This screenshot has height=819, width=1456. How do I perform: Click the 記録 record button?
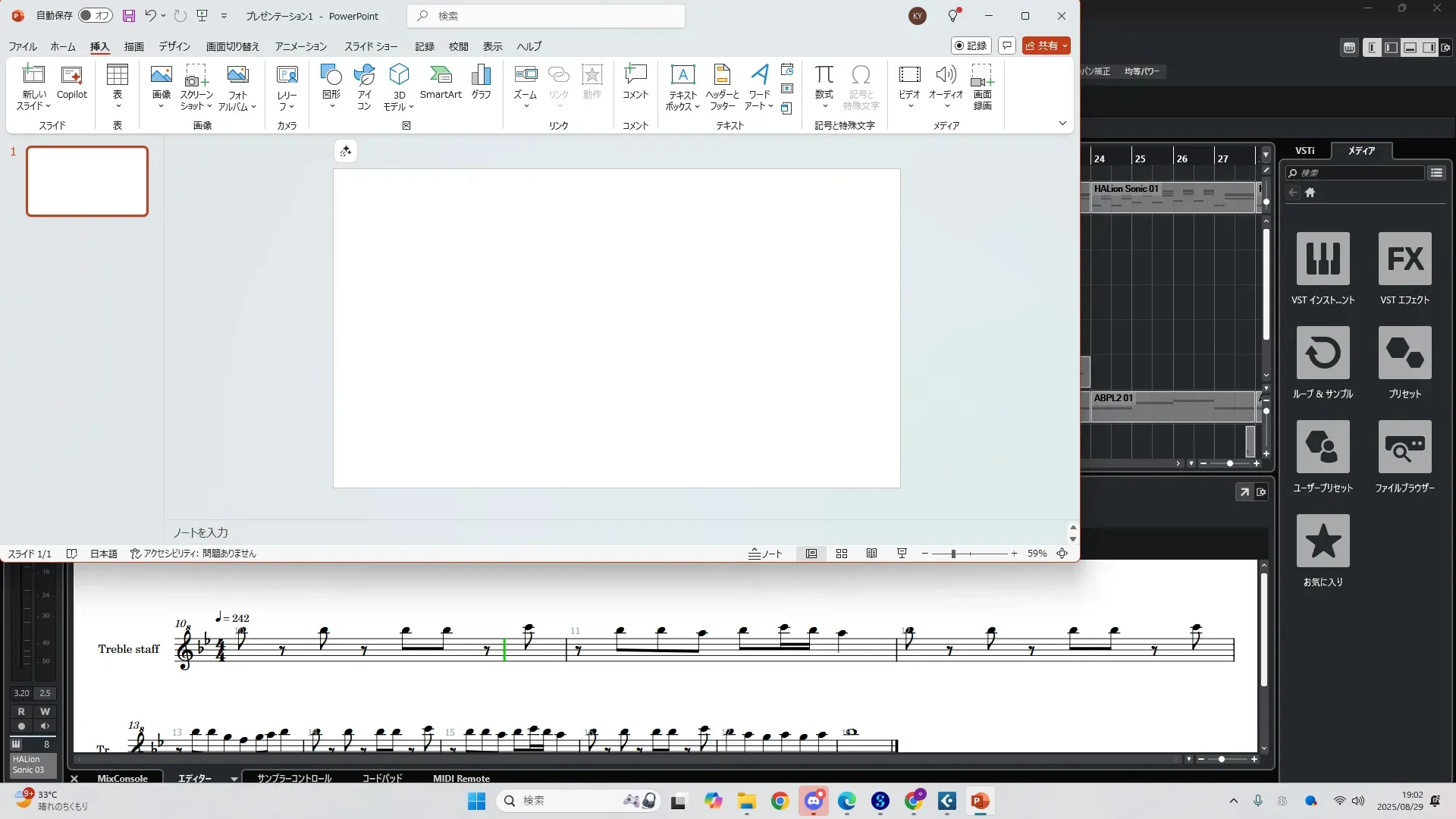click(971, 45)
